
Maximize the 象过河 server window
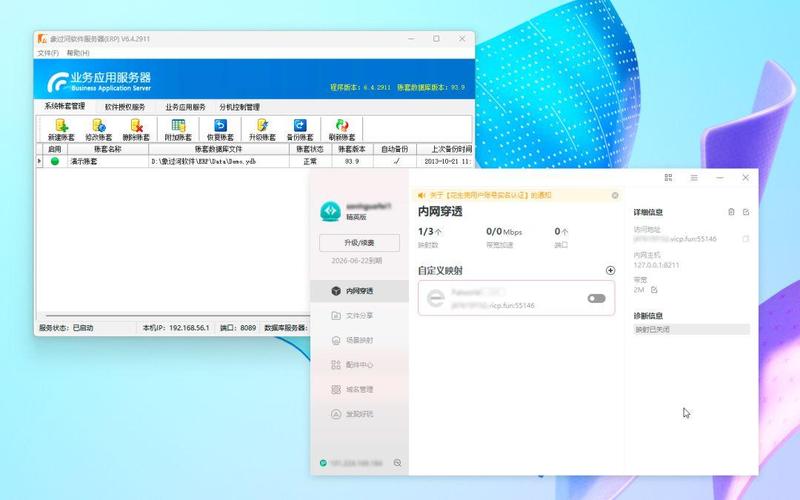[x=436, y=39]
